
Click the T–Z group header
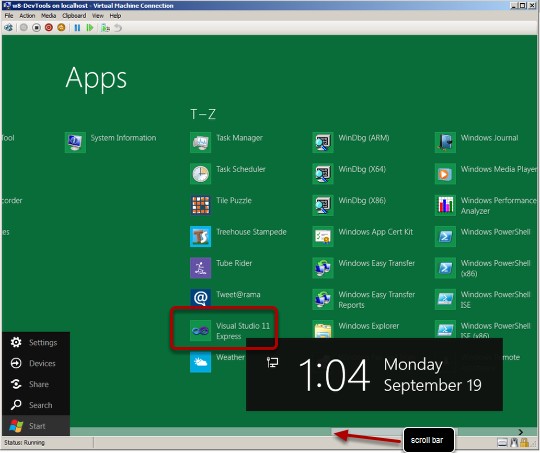point(203,114)
